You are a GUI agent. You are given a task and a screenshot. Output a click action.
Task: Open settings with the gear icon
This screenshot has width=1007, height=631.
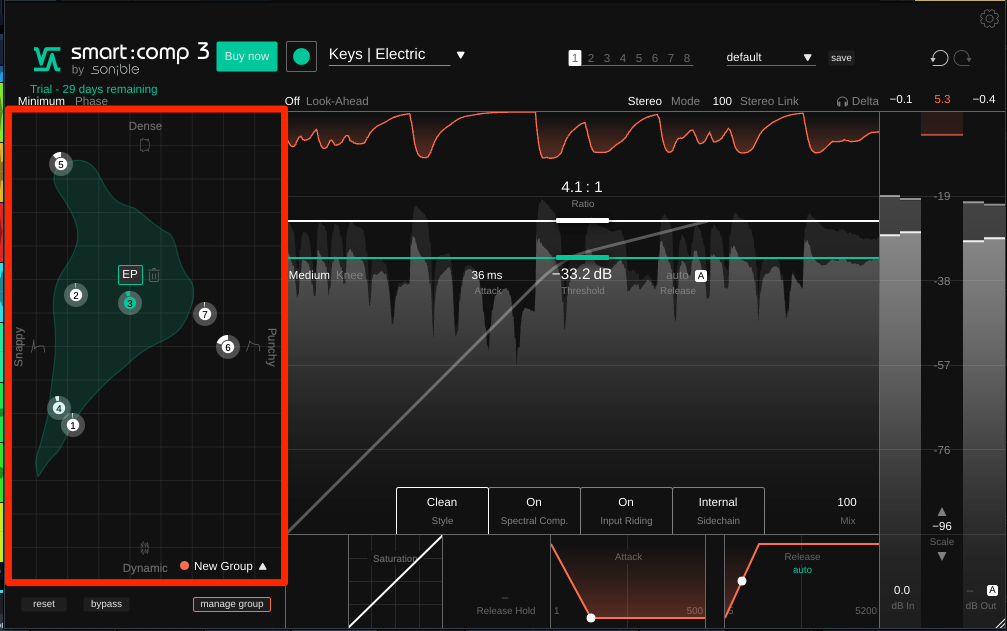[x=989, y=18]
